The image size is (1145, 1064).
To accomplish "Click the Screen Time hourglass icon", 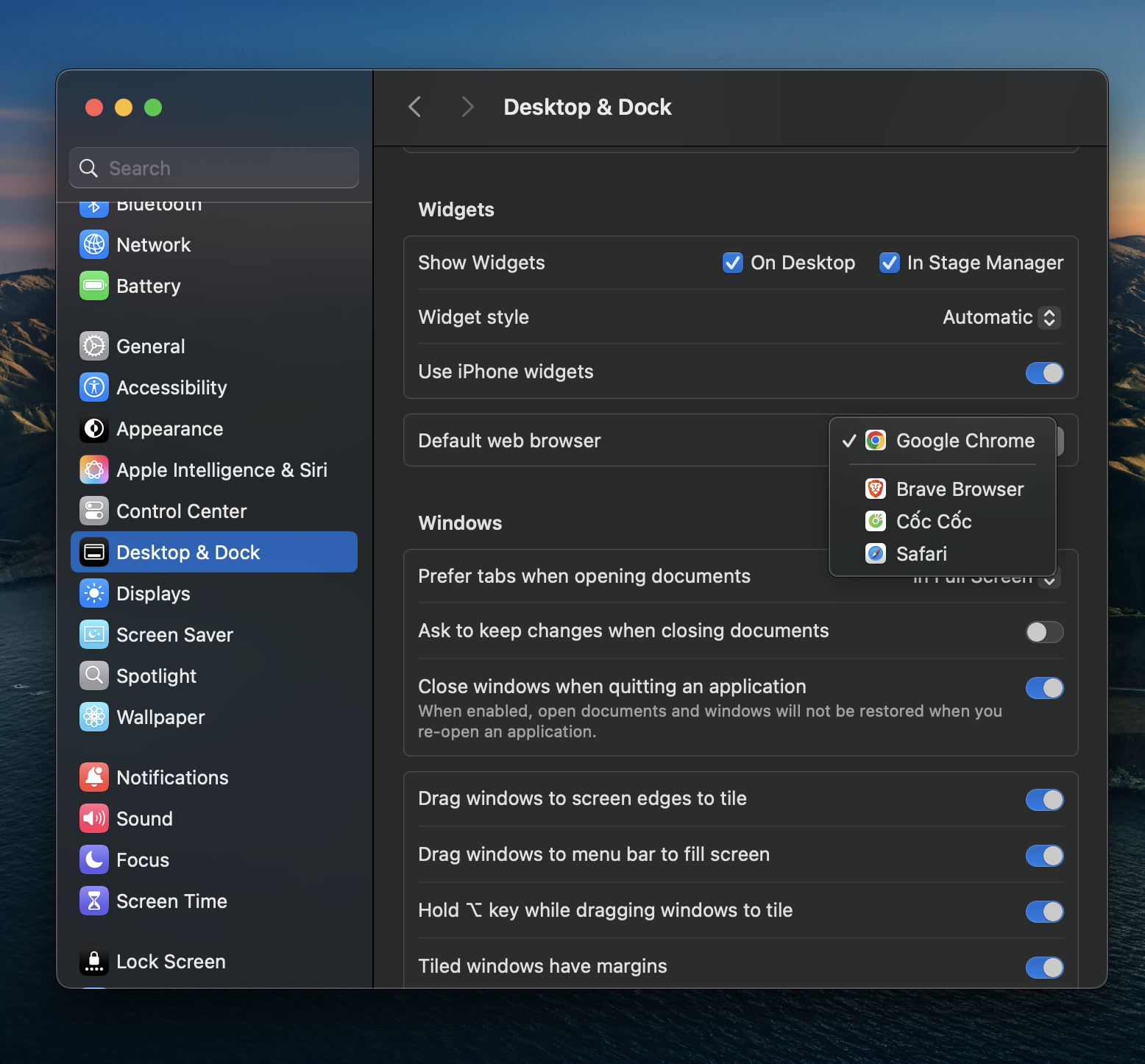I will 94,901.
